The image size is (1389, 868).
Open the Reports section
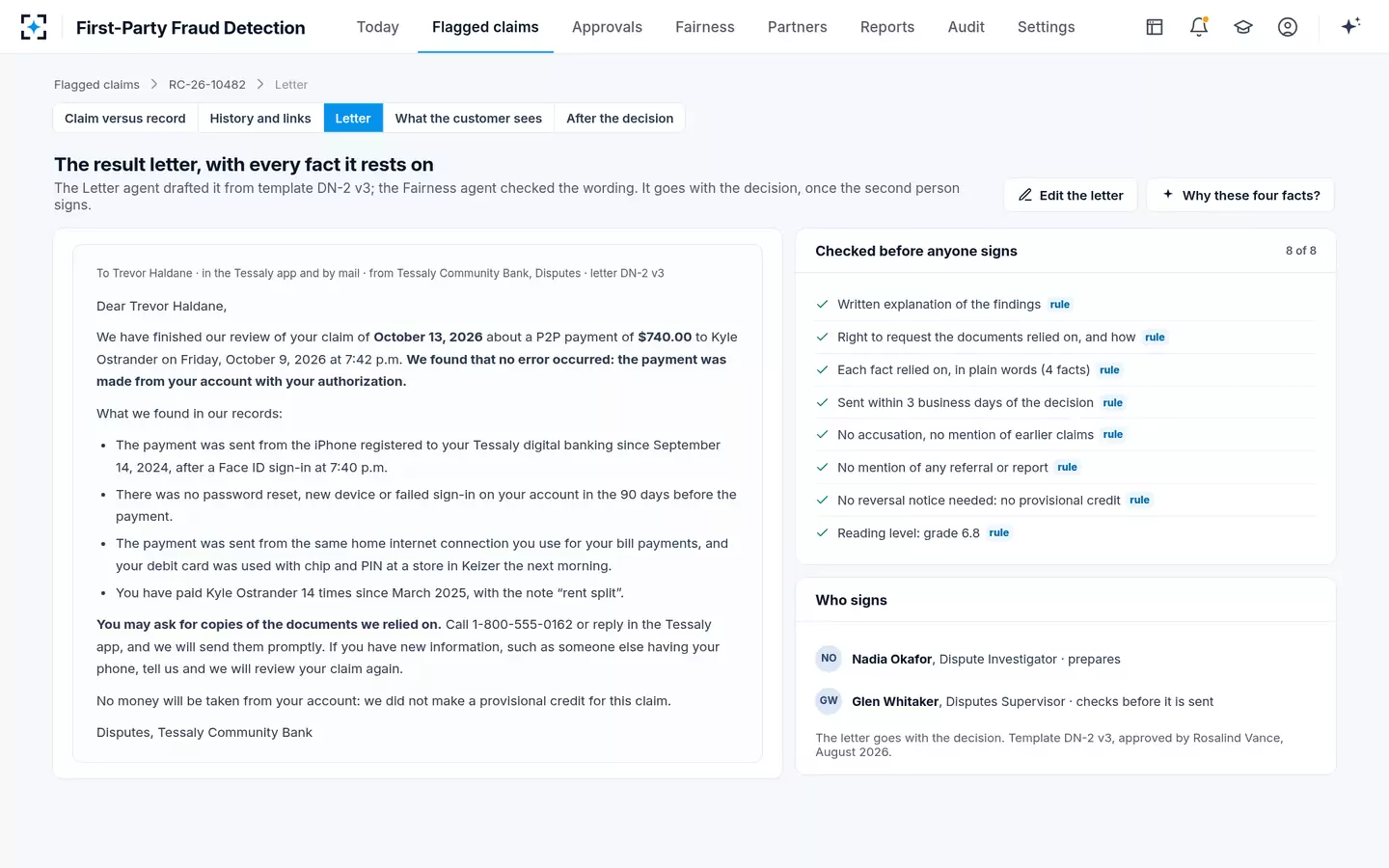[887, 27]
